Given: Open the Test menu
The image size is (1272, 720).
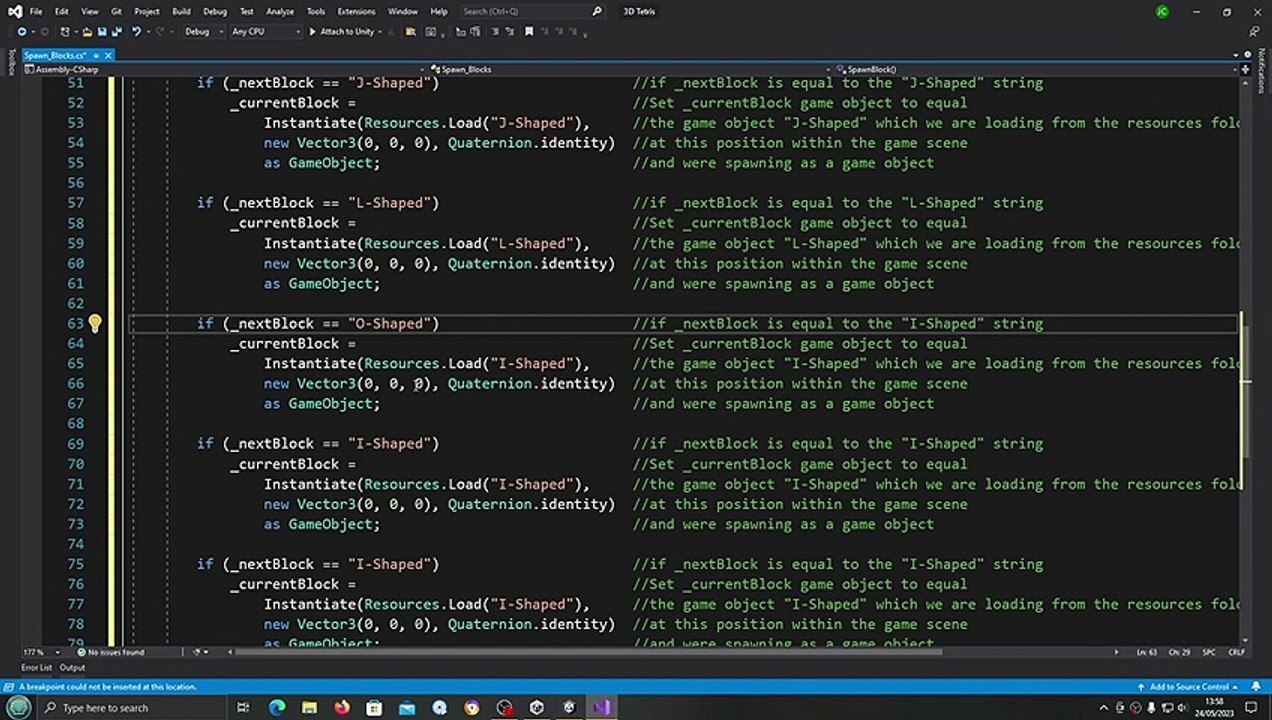Looking at the screenshot, I should [247, 11].
